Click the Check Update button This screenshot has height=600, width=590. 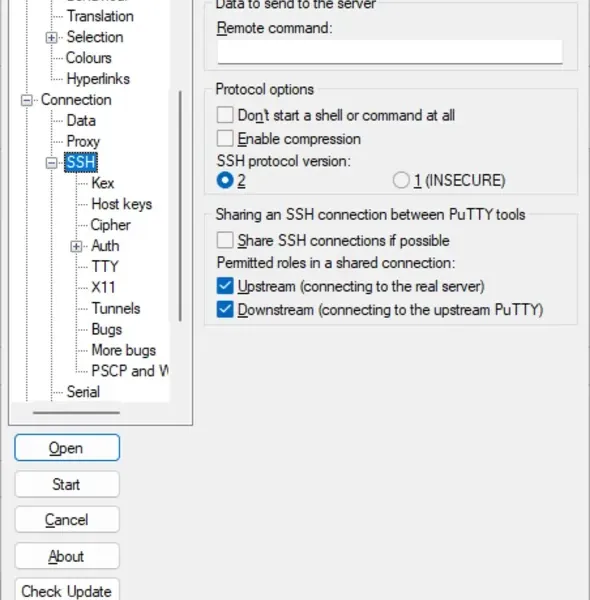click(x=67, y=590)
